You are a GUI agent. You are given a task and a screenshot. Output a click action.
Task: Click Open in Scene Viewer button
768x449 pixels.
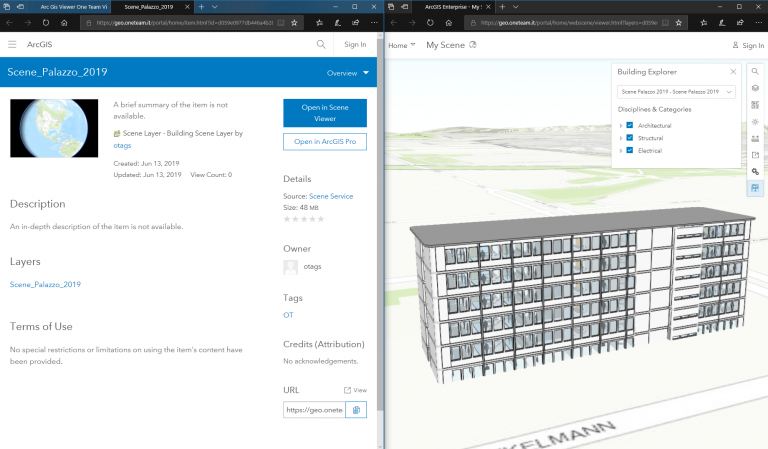click(325, 113)
